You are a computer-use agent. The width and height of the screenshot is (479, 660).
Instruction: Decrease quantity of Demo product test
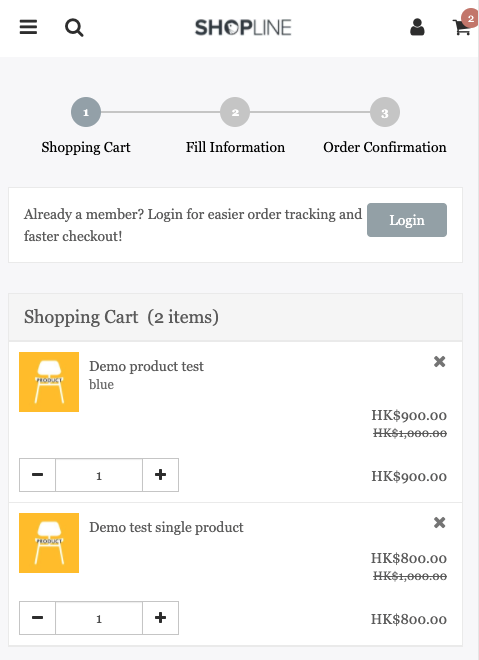click(x=37, y=475)
